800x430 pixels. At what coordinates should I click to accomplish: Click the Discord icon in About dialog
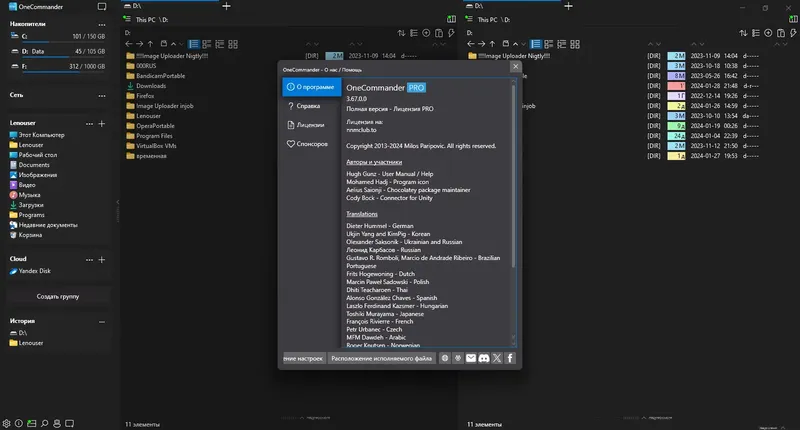(484, 358)
